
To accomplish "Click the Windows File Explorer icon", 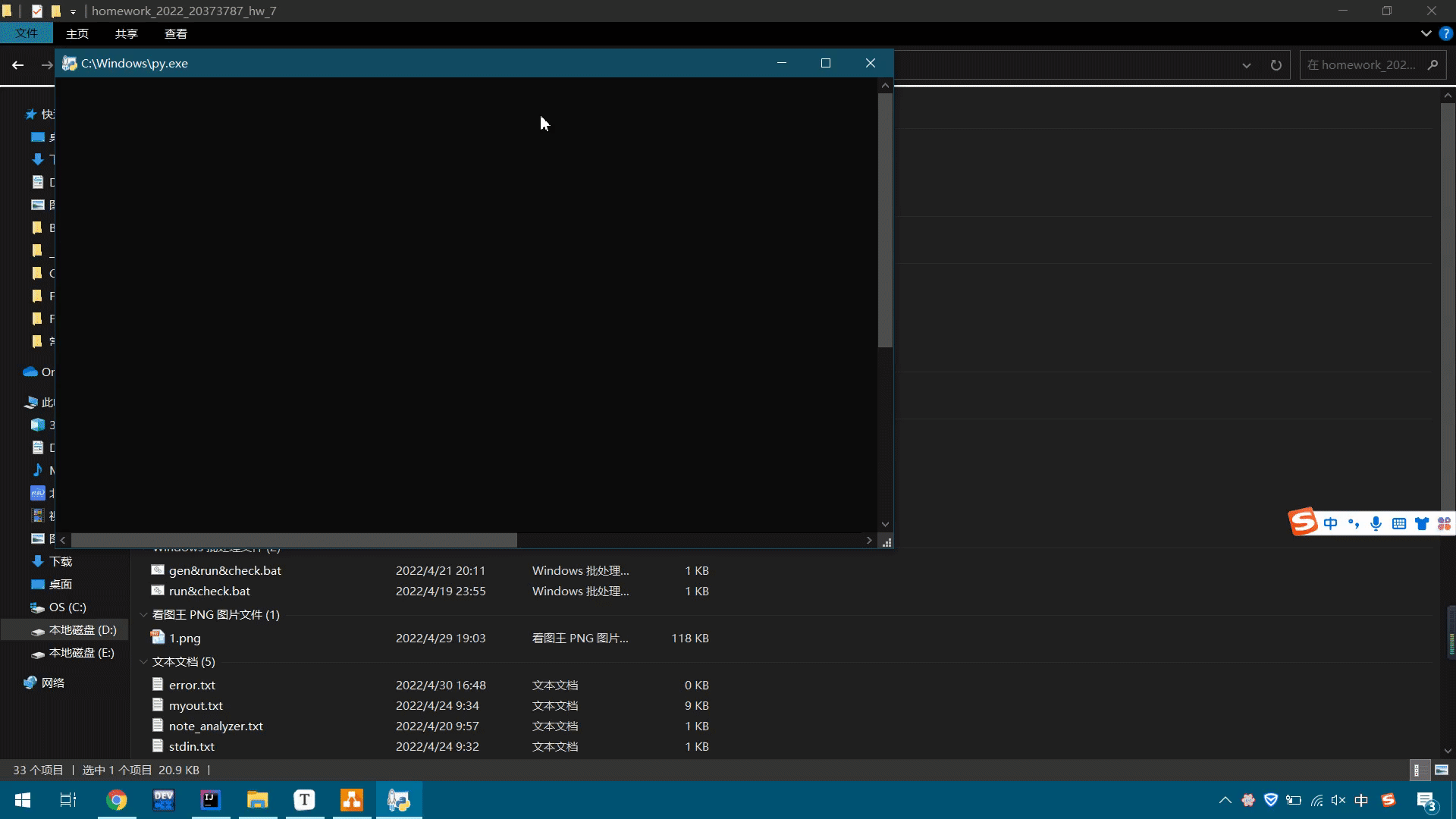I will [x=257, y=799].
